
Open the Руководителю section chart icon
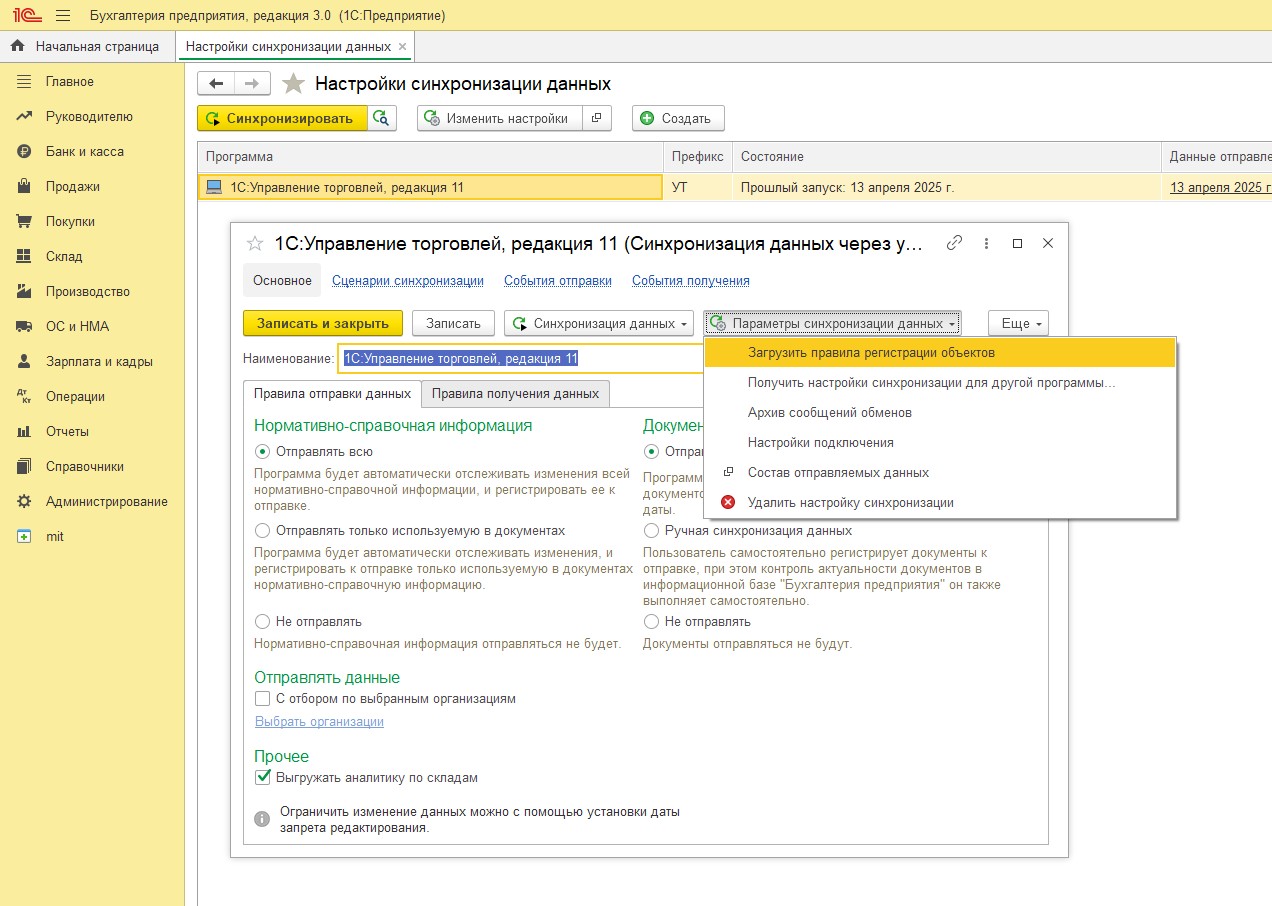point(24,116)
